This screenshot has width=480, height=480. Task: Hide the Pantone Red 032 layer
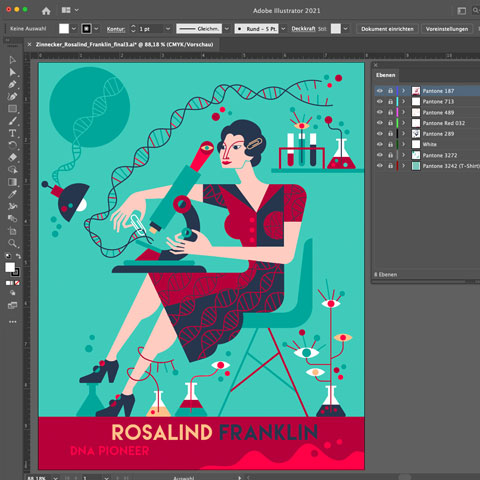pos(380,123)
